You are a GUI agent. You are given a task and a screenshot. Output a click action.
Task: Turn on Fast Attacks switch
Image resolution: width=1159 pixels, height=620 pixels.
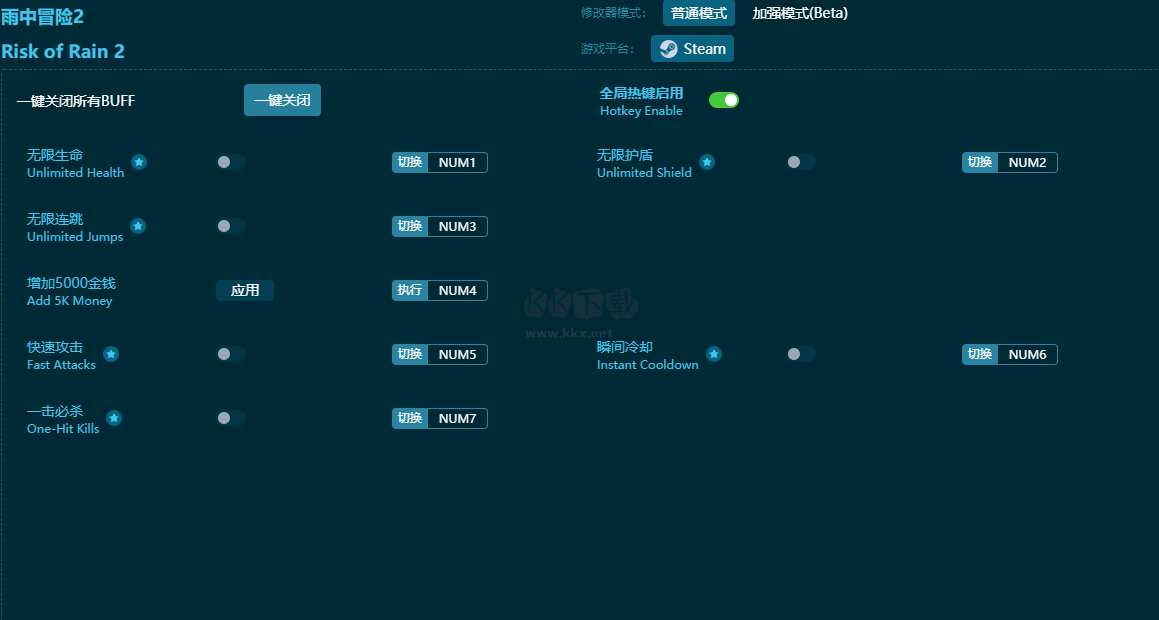pos(231,354)
